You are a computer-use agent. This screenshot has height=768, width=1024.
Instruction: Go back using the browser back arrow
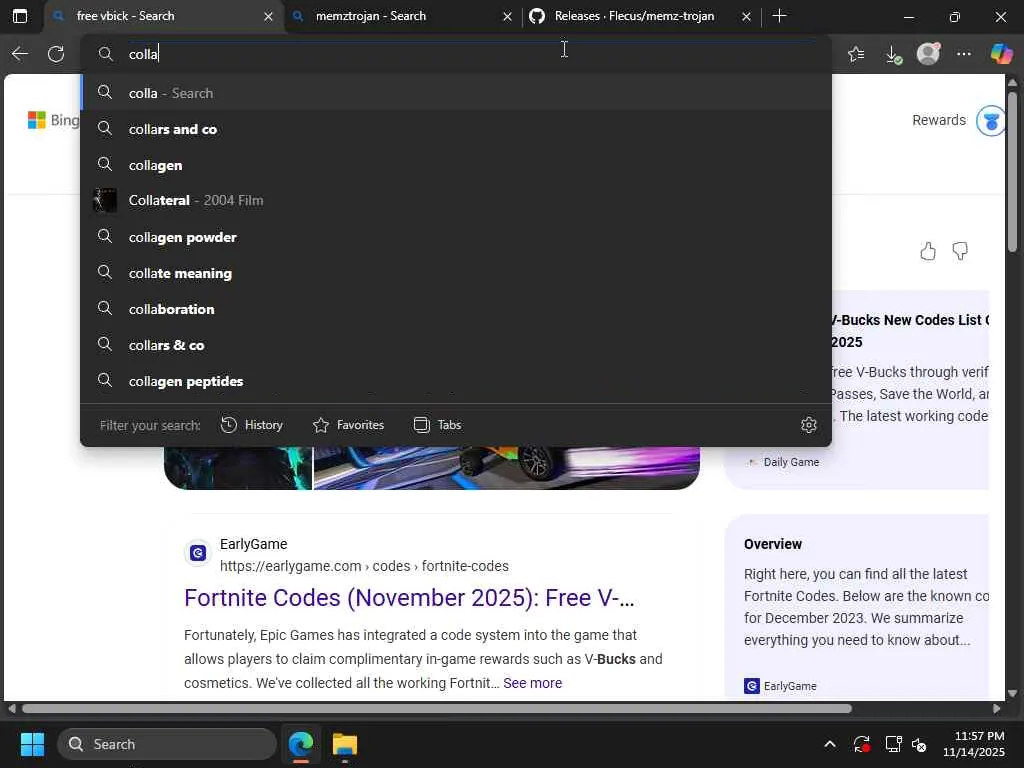click(x=20, y=54)
